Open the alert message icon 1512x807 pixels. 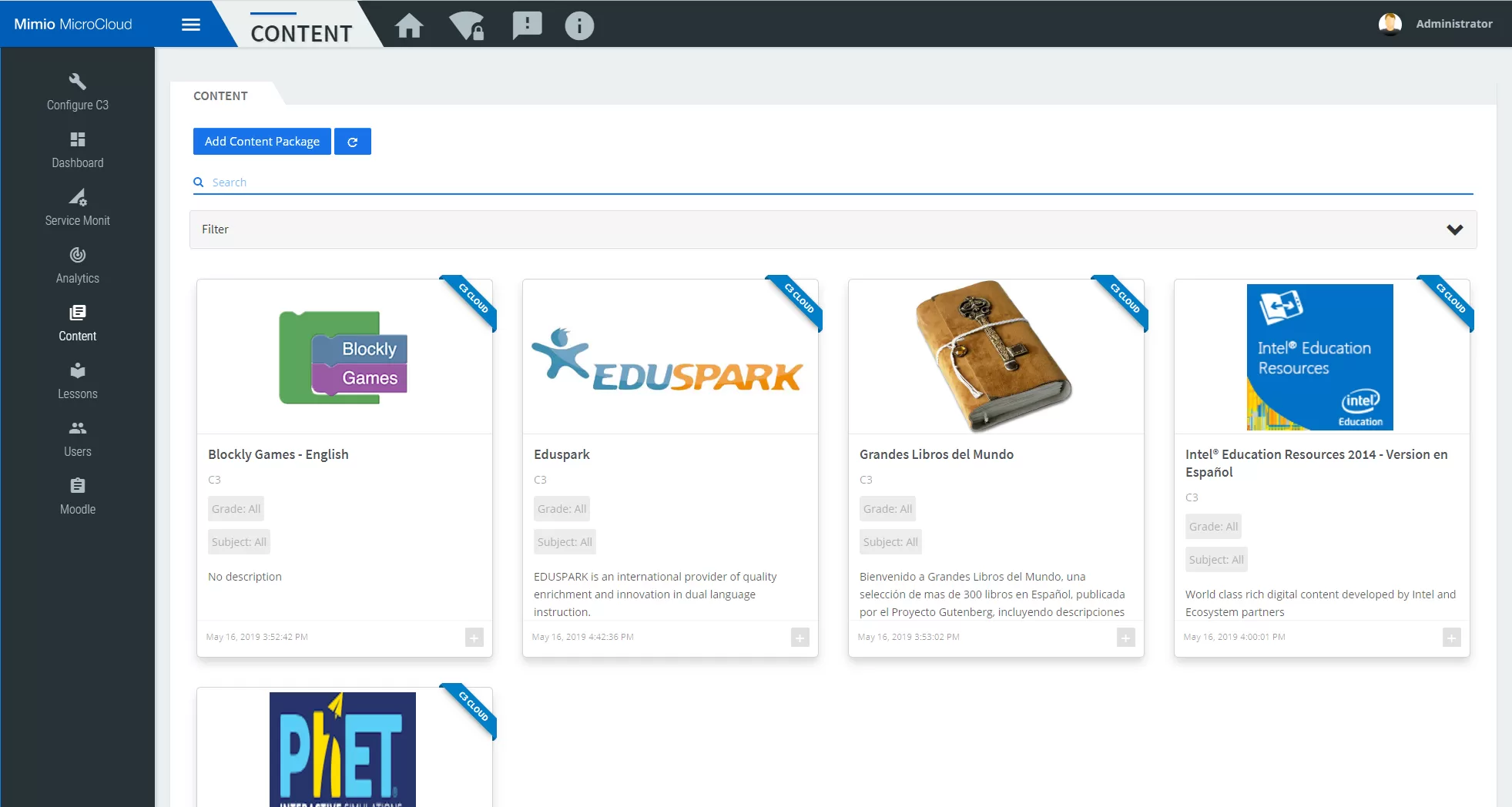527,25
